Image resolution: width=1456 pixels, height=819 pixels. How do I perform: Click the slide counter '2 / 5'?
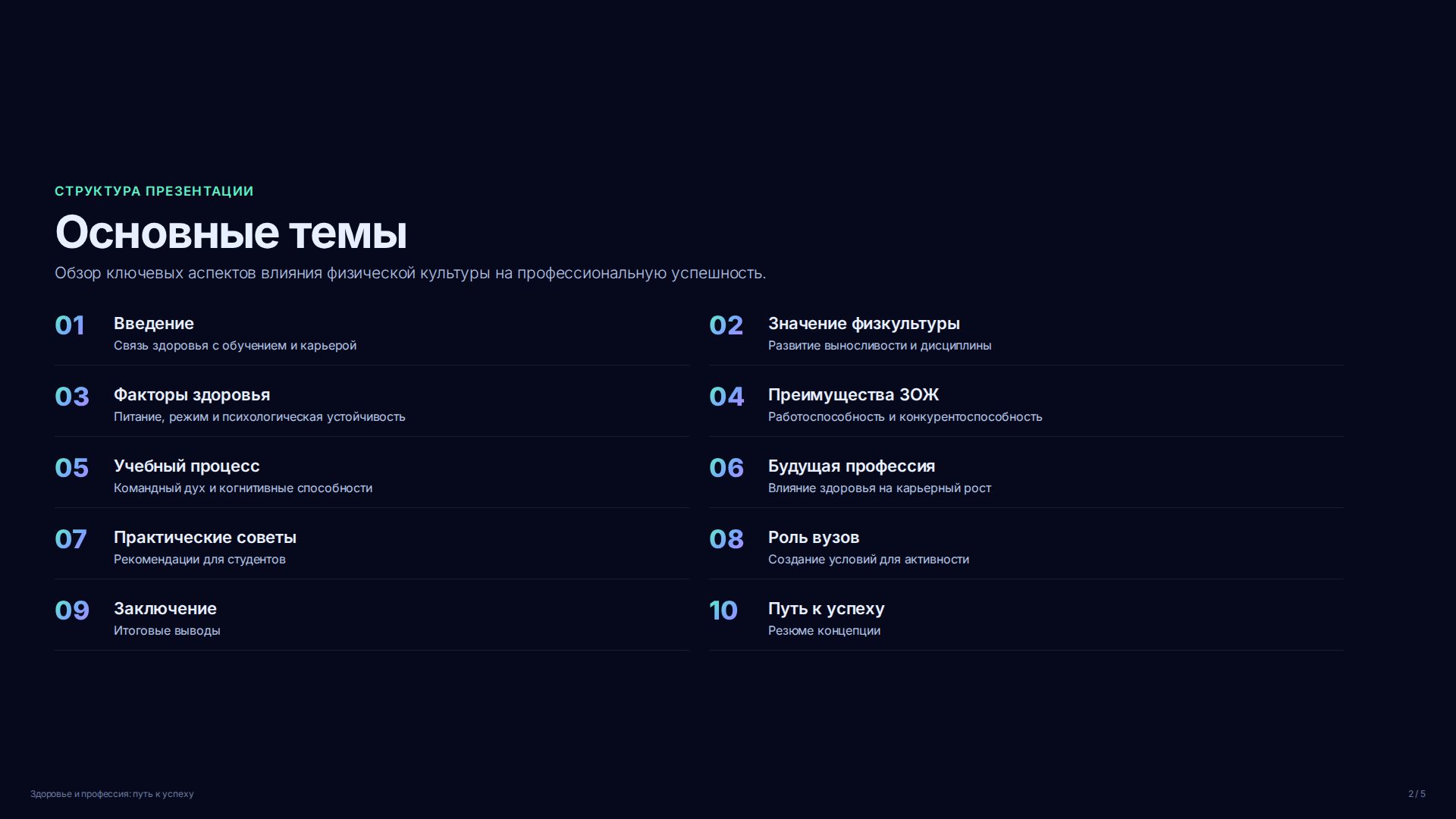point(1417,794)
